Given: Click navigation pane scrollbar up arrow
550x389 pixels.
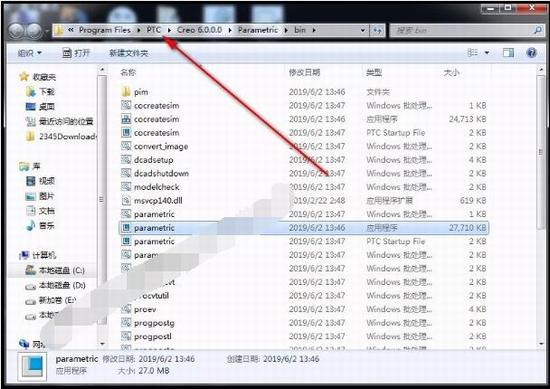Looking at the screenshot, I should coord(102,70).
